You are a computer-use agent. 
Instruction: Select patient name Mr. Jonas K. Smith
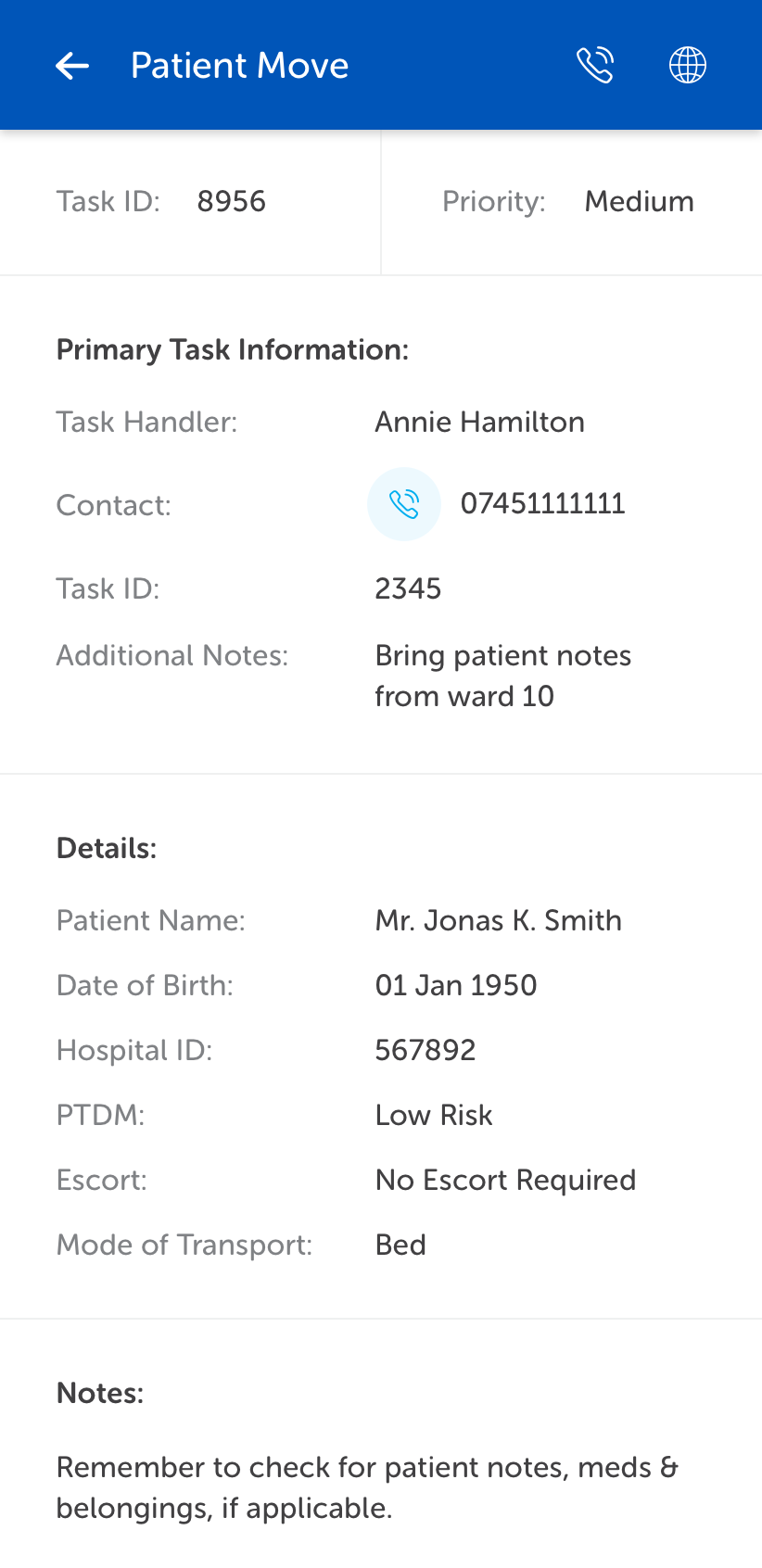[498, 920]
